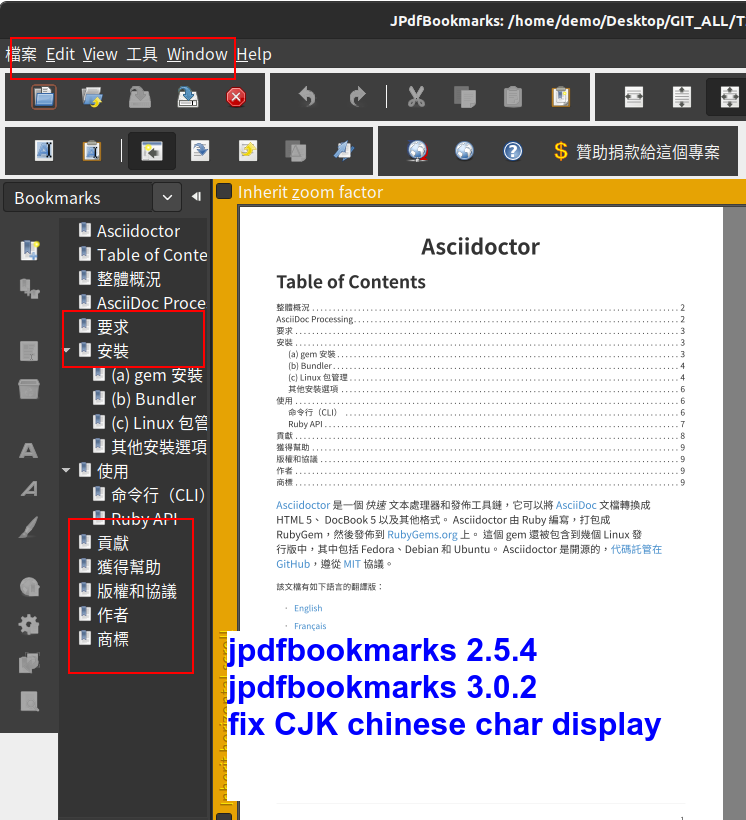The image size is (746, 820).
Task: Collapse the Bookmarks panel with arrow button
Action: [x=196, y=197]
